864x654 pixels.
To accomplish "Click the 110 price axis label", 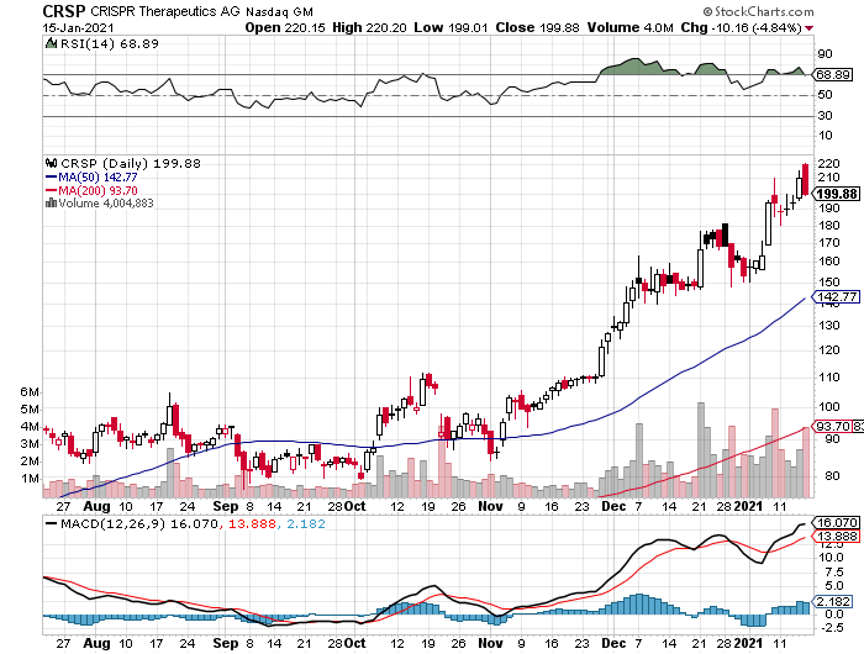I will pos(829,377).
